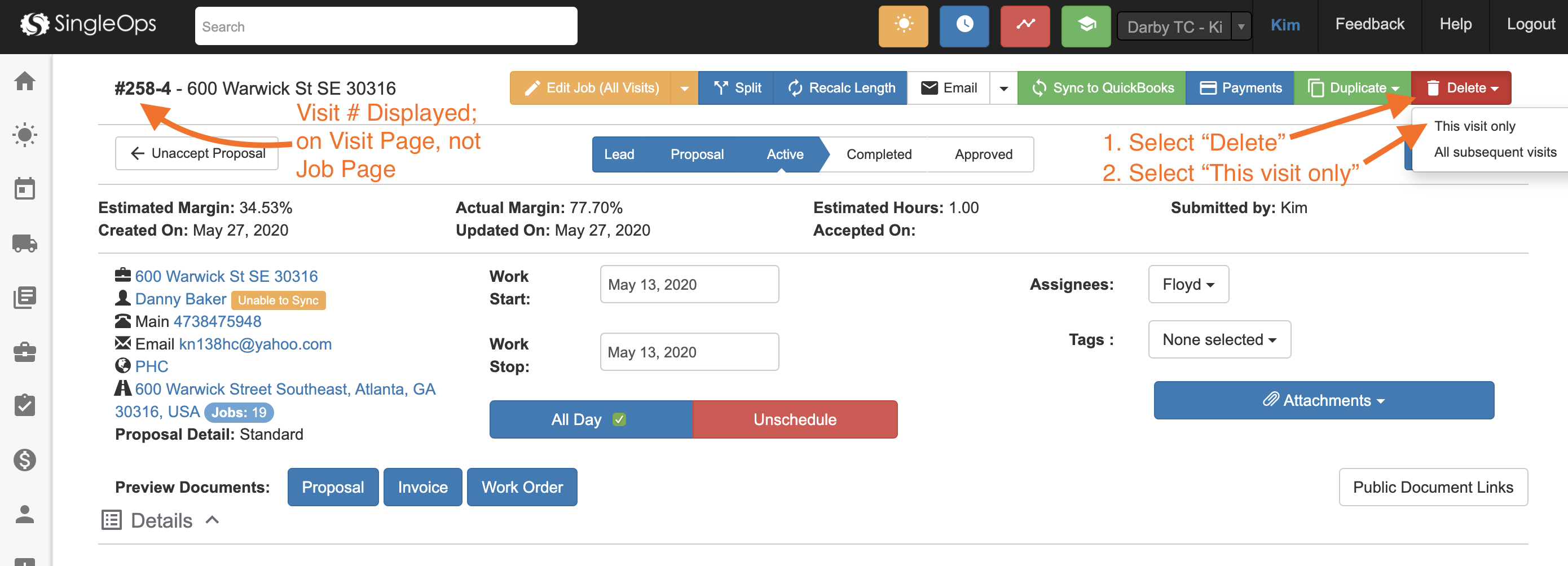Select 'This visit only' from Delete menu
This screenshot has width=1568, height=566.
(x=1474, y=126)
